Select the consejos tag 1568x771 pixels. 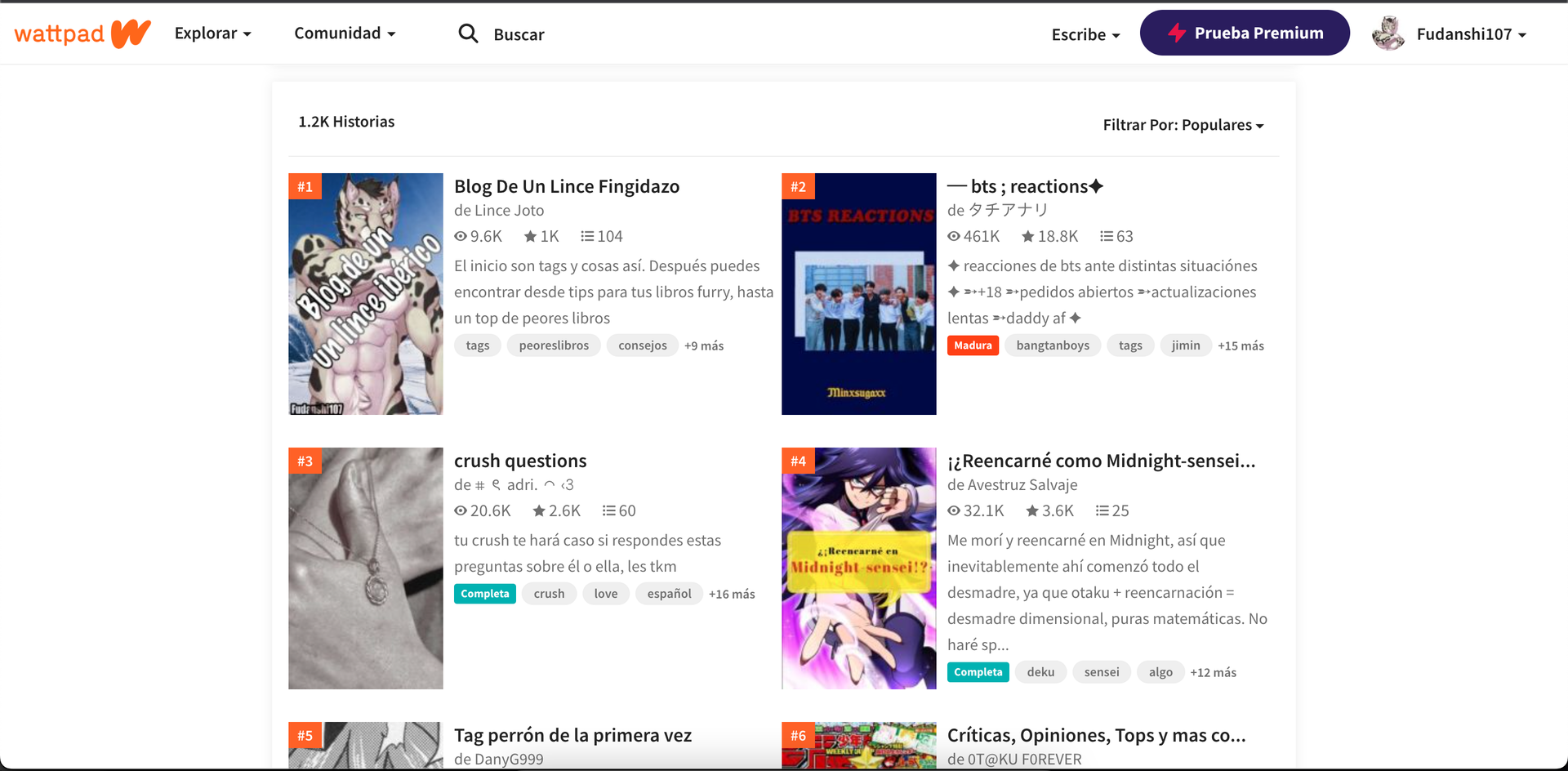tap(643, 345)
